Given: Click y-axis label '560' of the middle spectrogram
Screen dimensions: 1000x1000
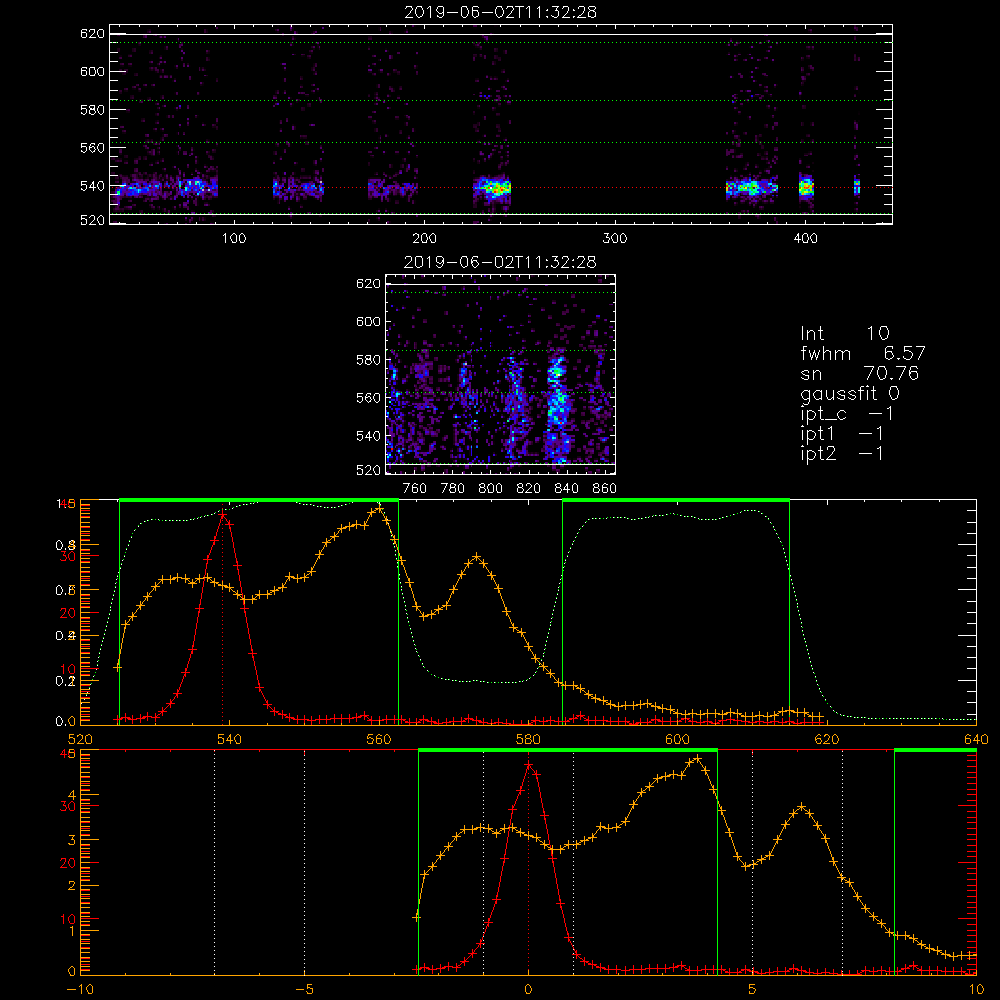Looking at the screenshot, I should click(369, 398).
